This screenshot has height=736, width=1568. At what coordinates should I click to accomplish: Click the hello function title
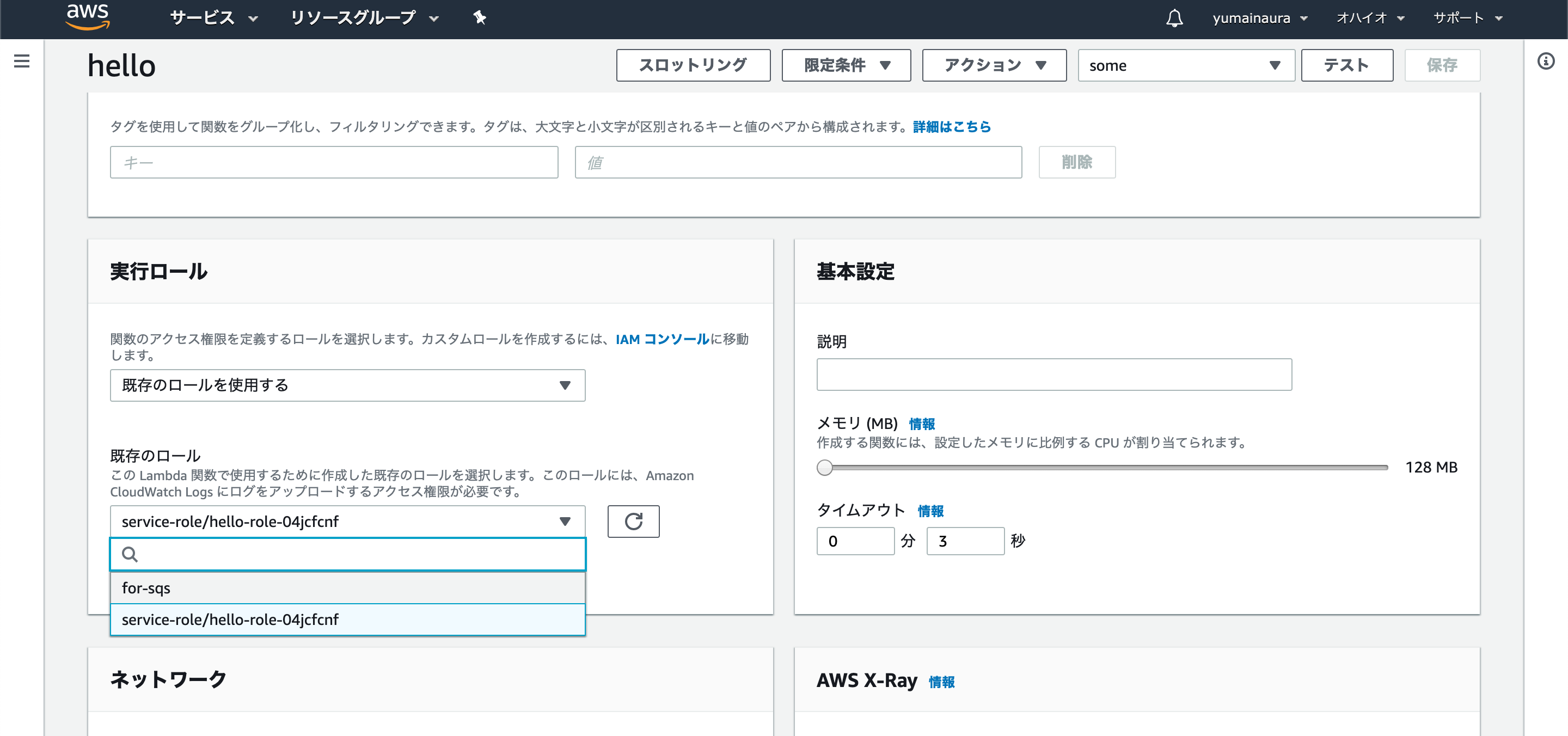[x=122, y=65]
